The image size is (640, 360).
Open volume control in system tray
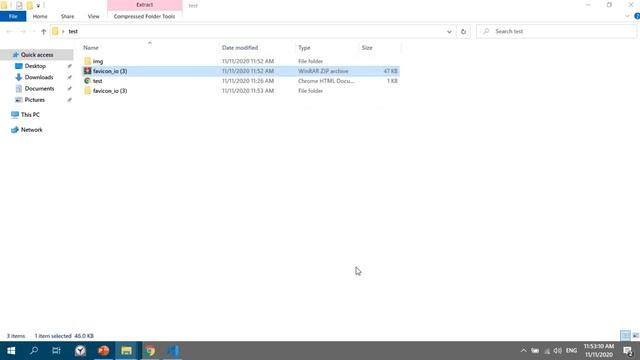558,351
